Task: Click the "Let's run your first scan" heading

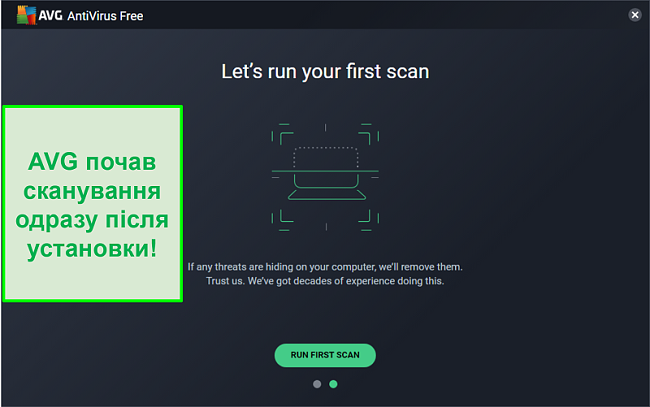Action: click(325, 72)
